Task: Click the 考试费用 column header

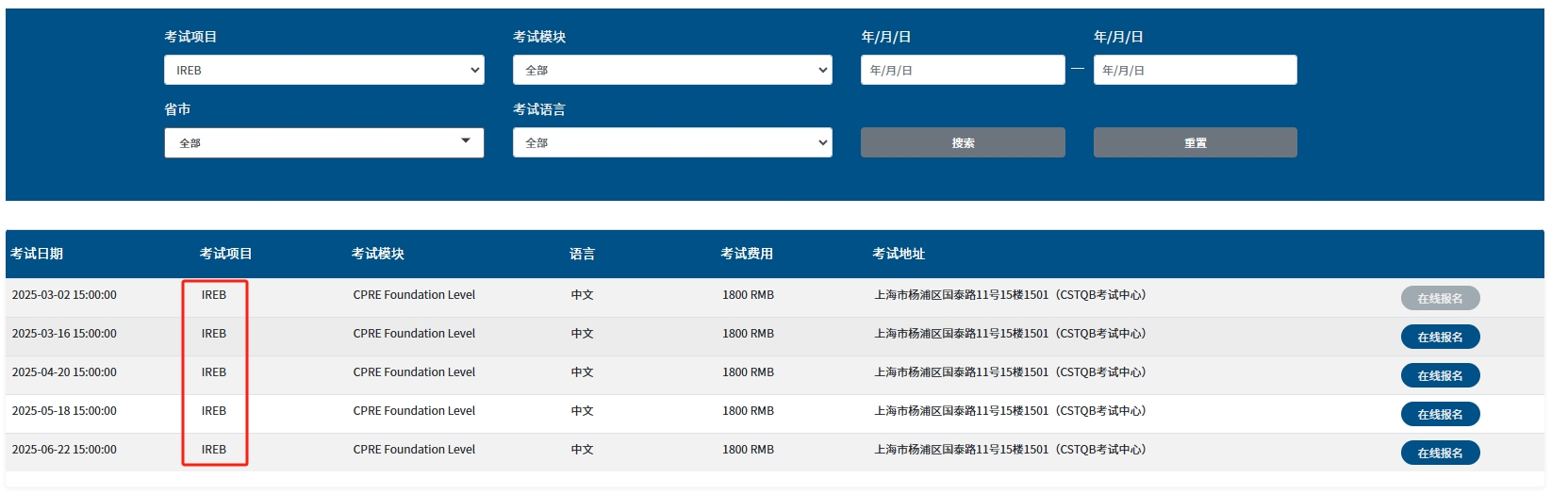Action: coord(747,254)
